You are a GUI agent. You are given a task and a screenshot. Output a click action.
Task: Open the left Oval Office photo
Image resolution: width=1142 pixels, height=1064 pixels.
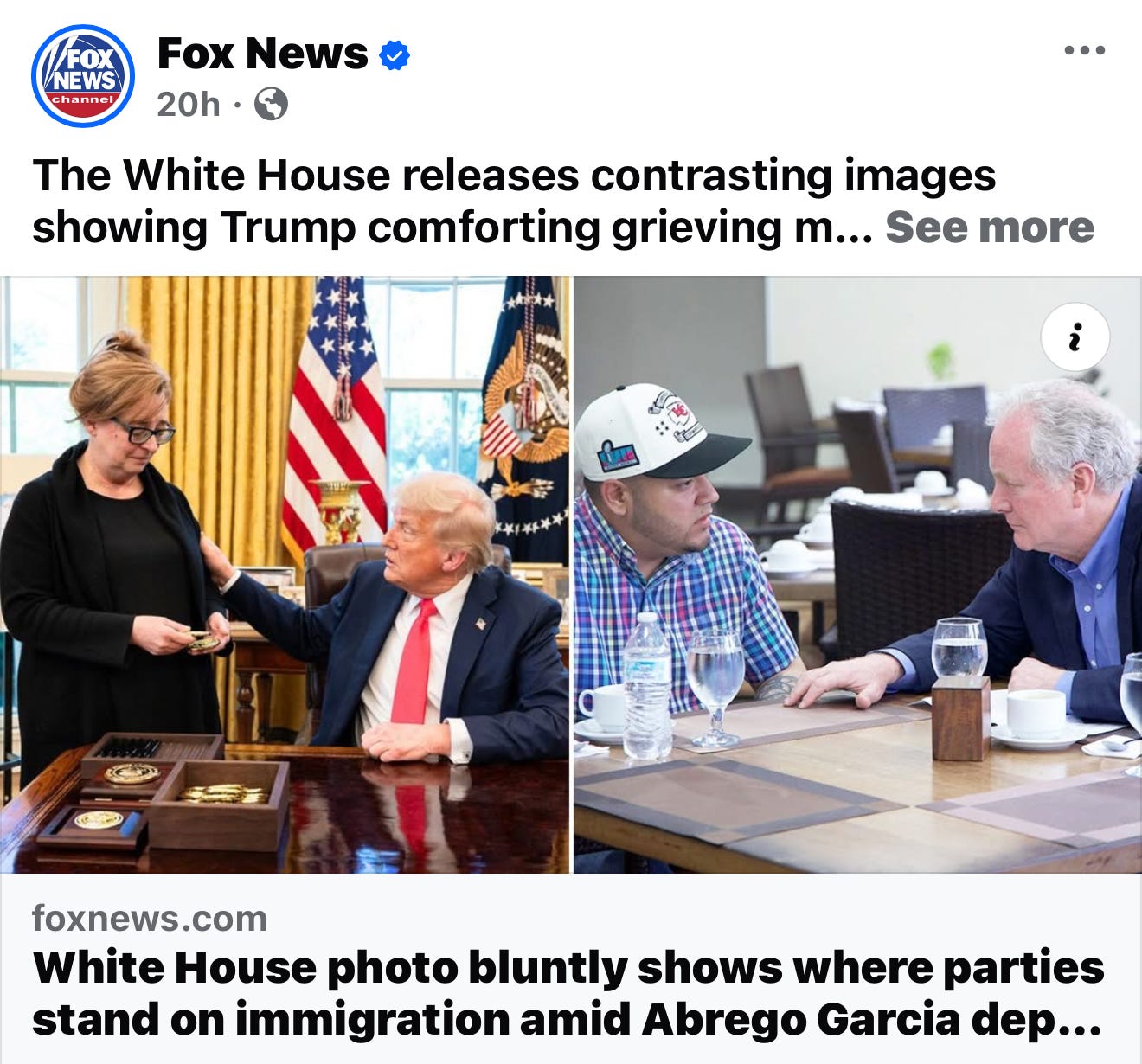[x=285, y=574]
